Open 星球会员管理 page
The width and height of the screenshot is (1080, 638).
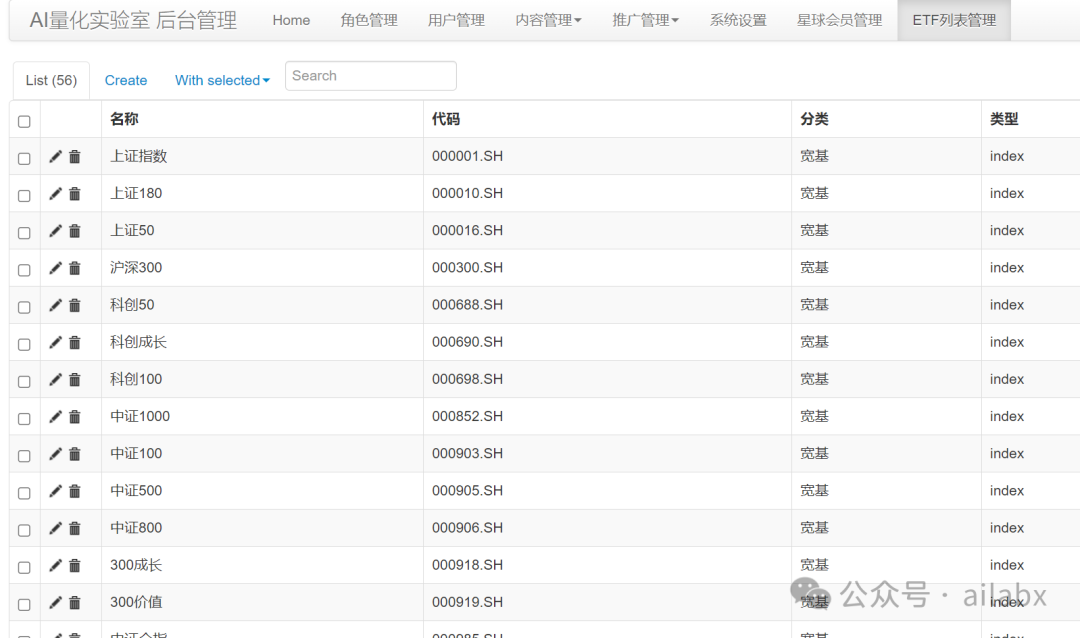pyautogui.click(x=840, y=21)
